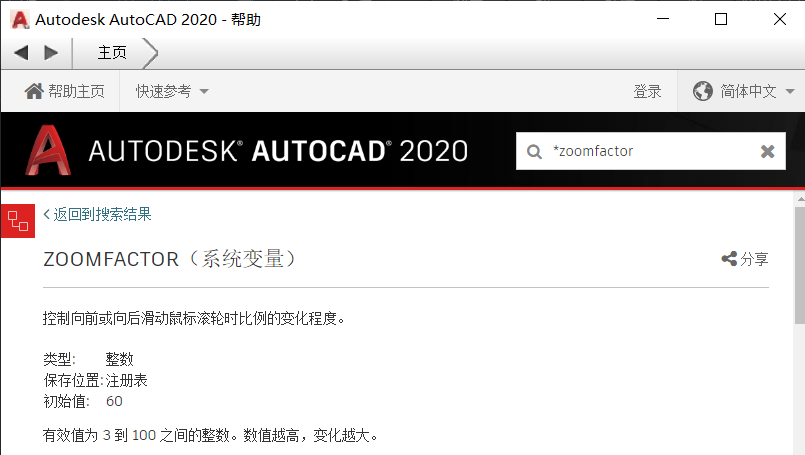
Task: Click the 整数 type value
Action: click(x=120, y=359)
